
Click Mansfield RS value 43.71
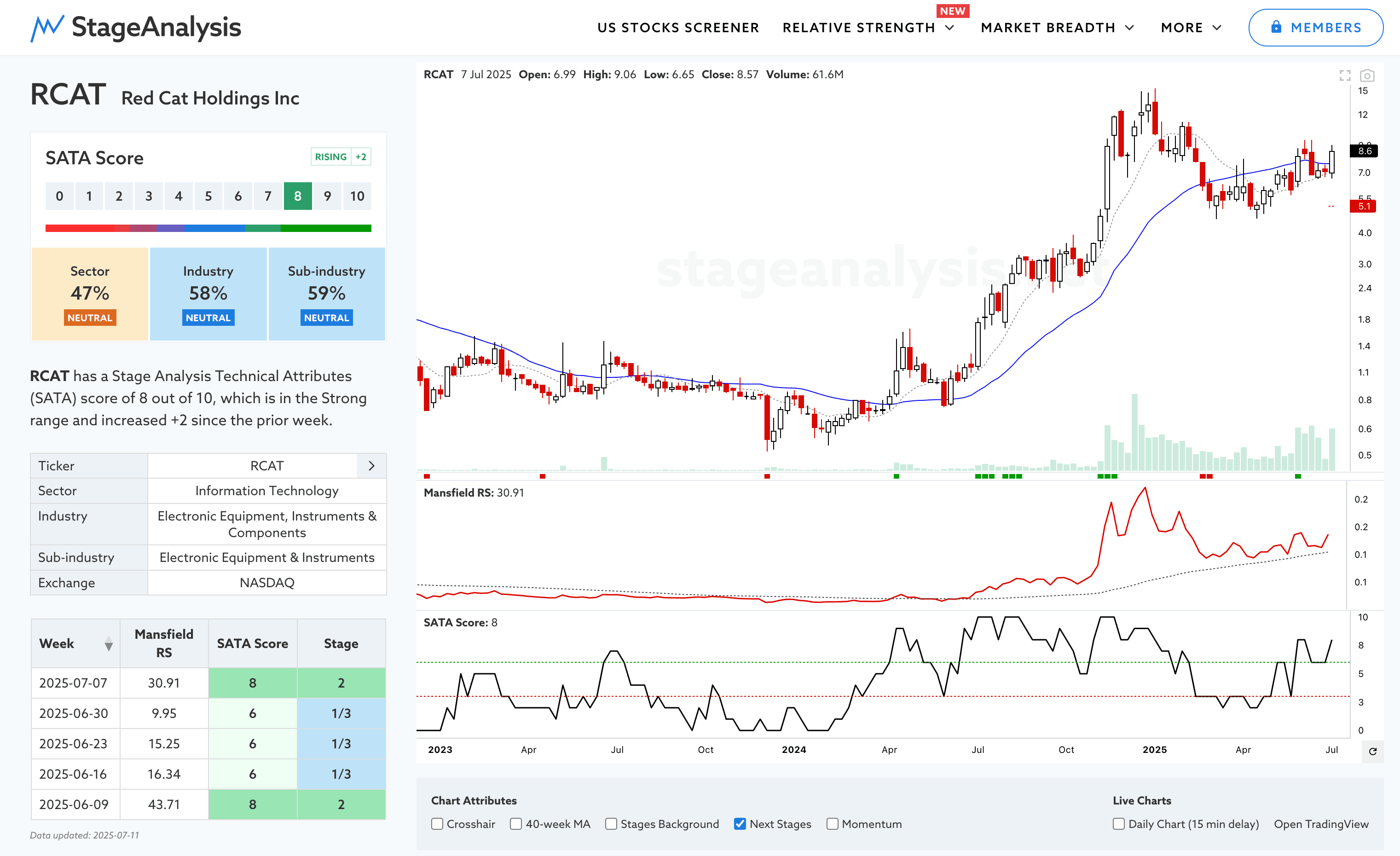pyautogui.click(x=164, y=804)
